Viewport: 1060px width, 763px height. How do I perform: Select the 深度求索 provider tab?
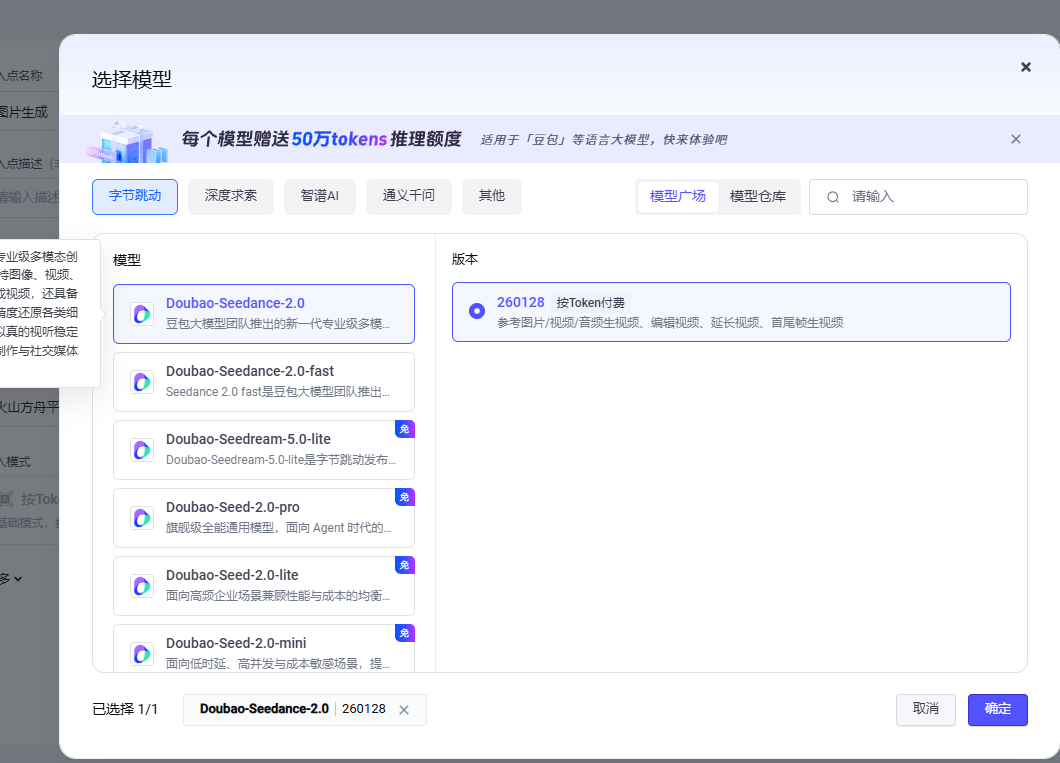tap(231, 197)
